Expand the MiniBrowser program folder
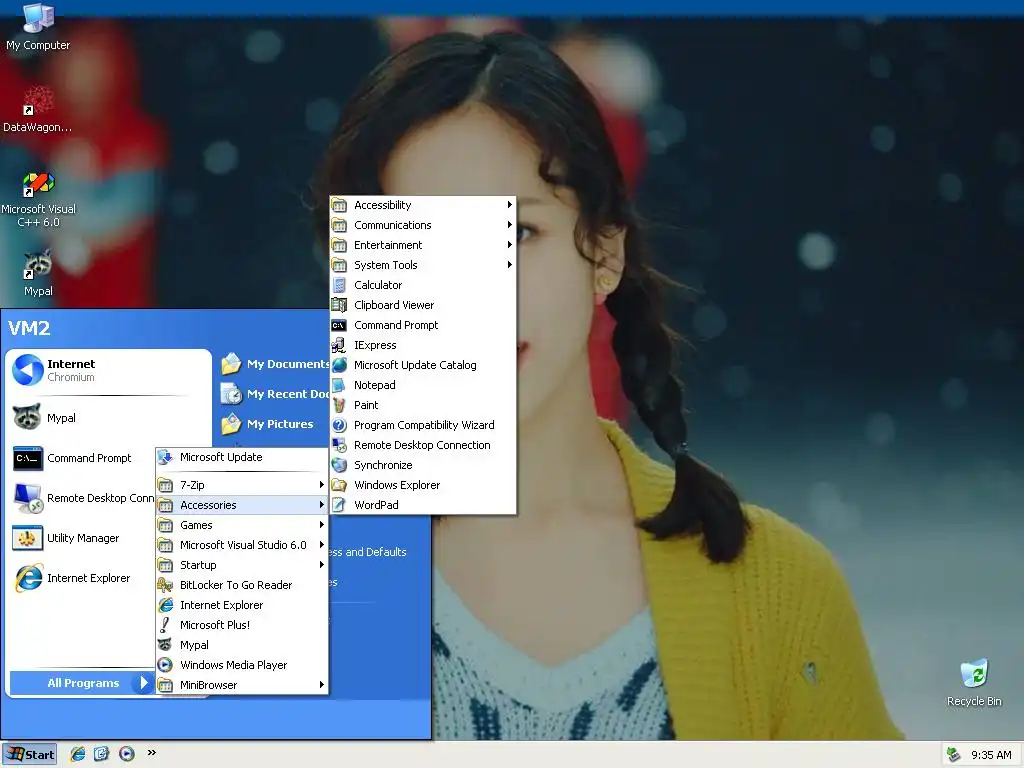Screen dimensions: 1024x768 click(x=242, y=685)
